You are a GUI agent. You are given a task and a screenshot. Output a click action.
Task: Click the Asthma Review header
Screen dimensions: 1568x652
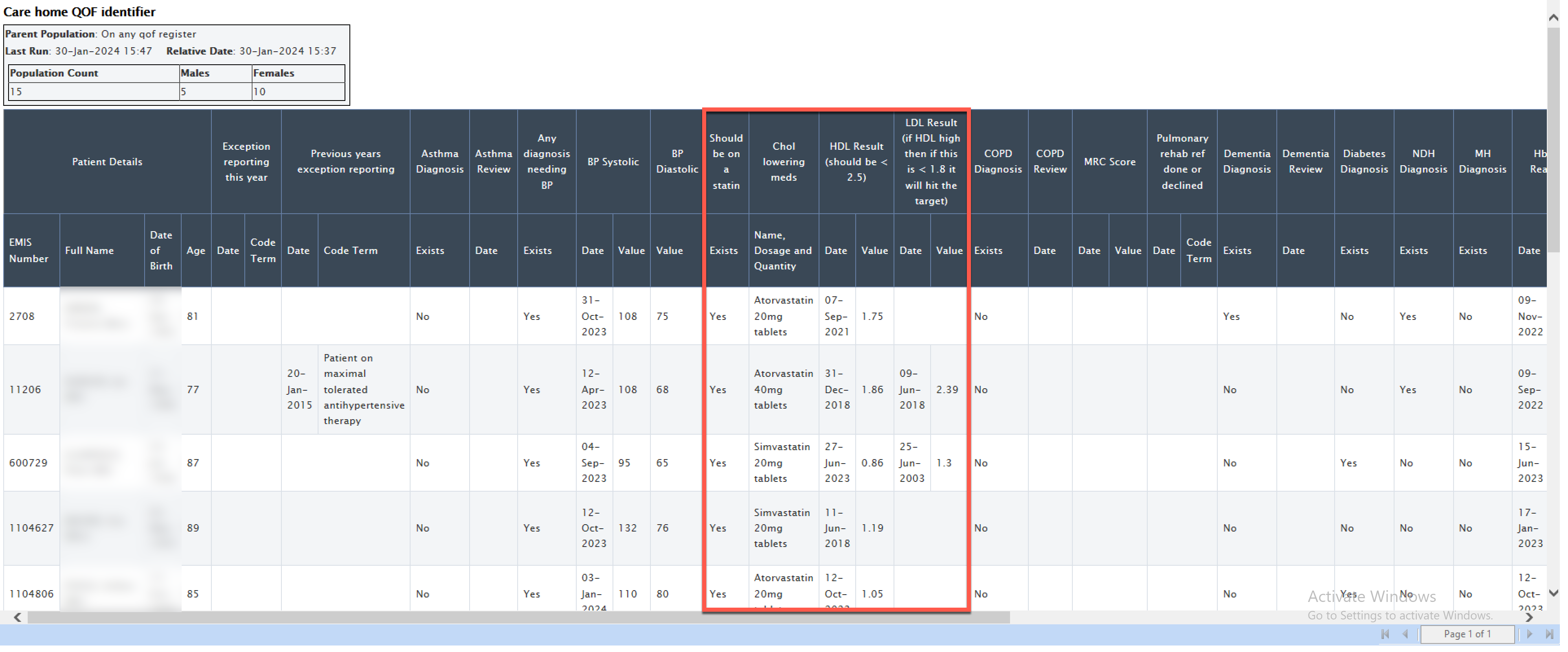point(493,162)
